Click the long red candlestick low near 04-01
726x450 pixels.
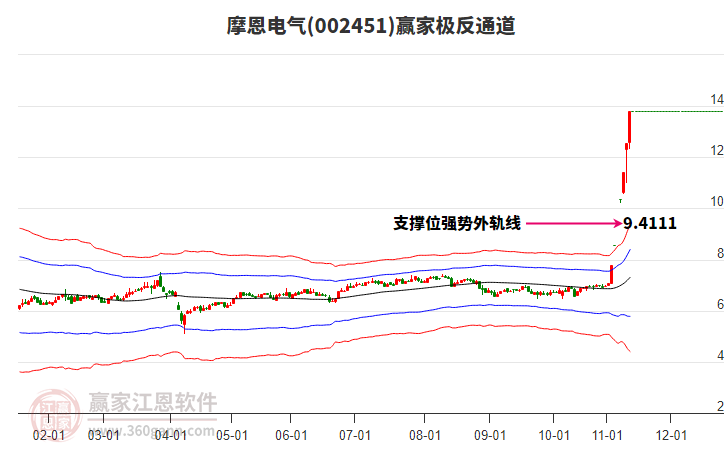pyautogui.click(x=184, y=322)
